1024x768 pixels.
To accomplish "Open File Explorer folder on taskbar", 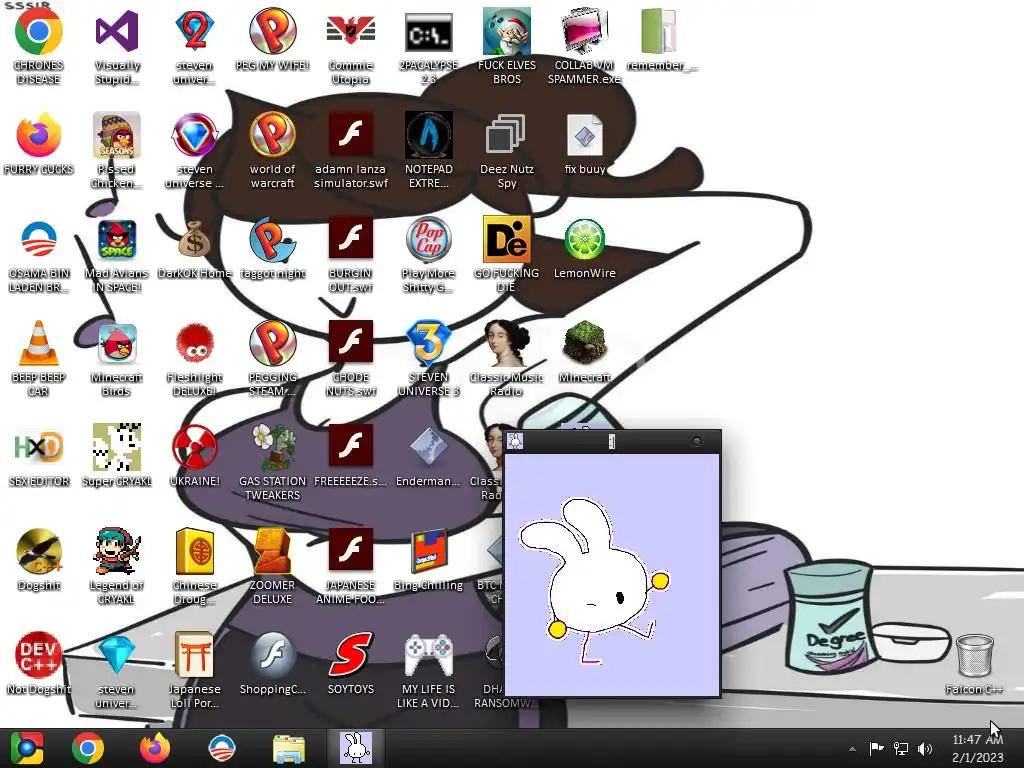I will click(x=288, y=749).
